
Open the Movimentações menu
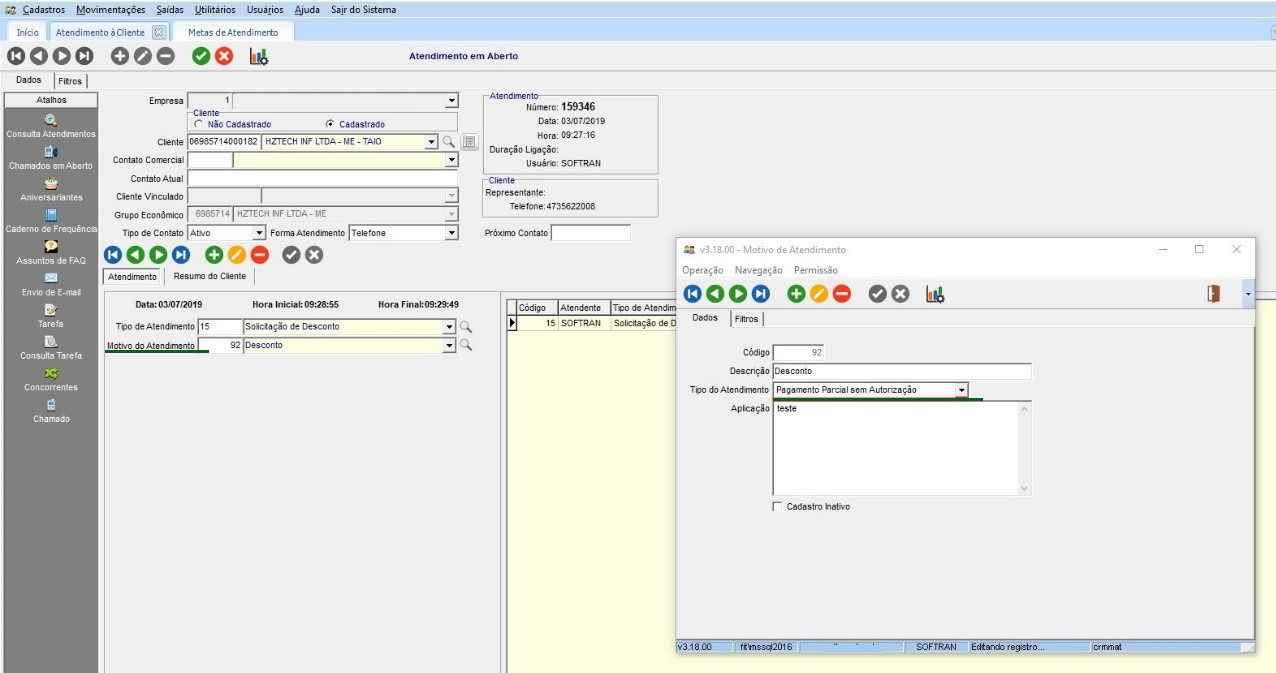point(110,10)
